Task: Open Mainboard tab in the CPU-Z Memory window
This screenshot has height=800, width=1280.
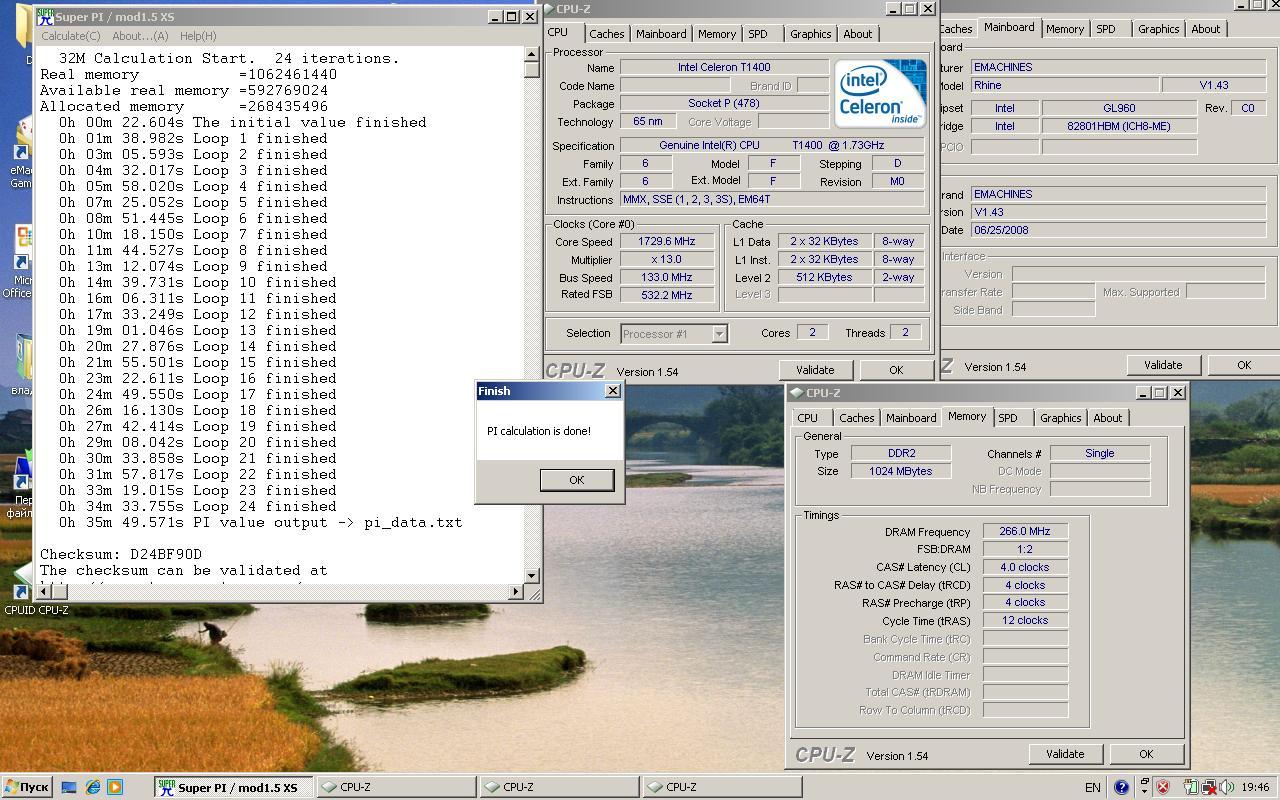Action: point(911,418)
